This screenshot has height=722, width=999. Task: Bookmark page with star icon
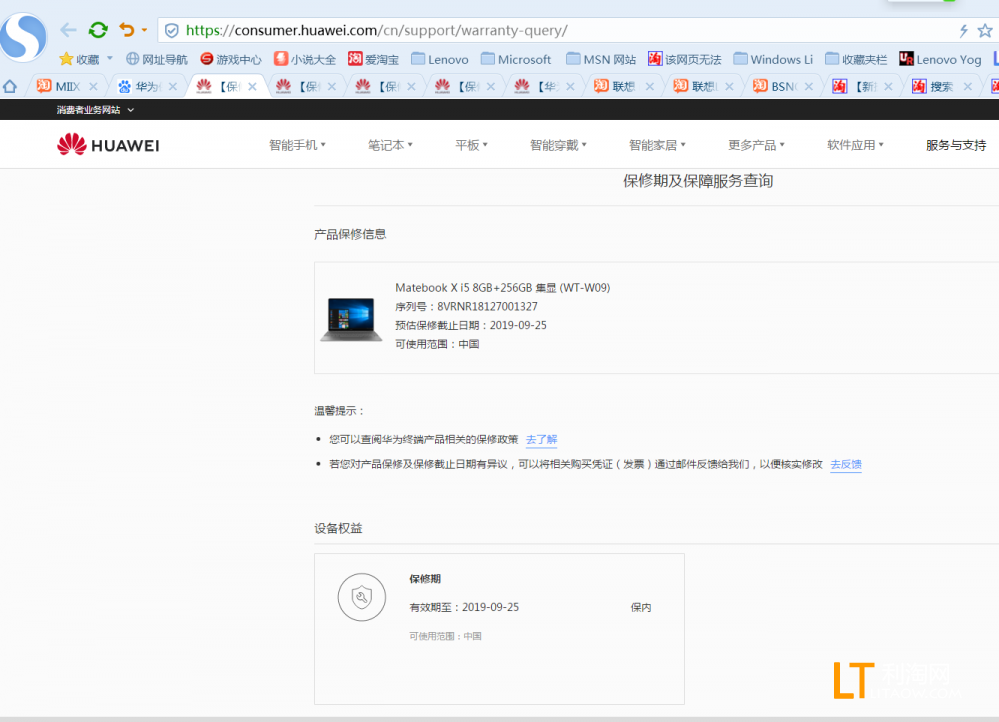point(985,31)
